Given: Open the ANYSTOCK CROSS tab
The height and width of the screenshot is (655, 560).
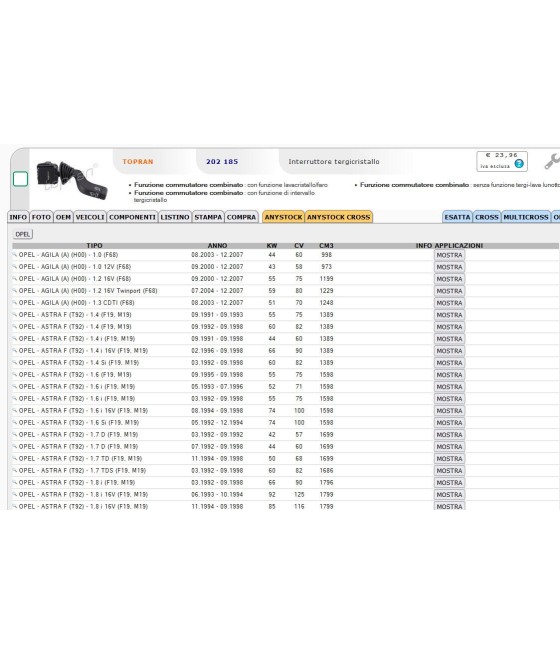Looking at the screenshot, I should (339, 217).
